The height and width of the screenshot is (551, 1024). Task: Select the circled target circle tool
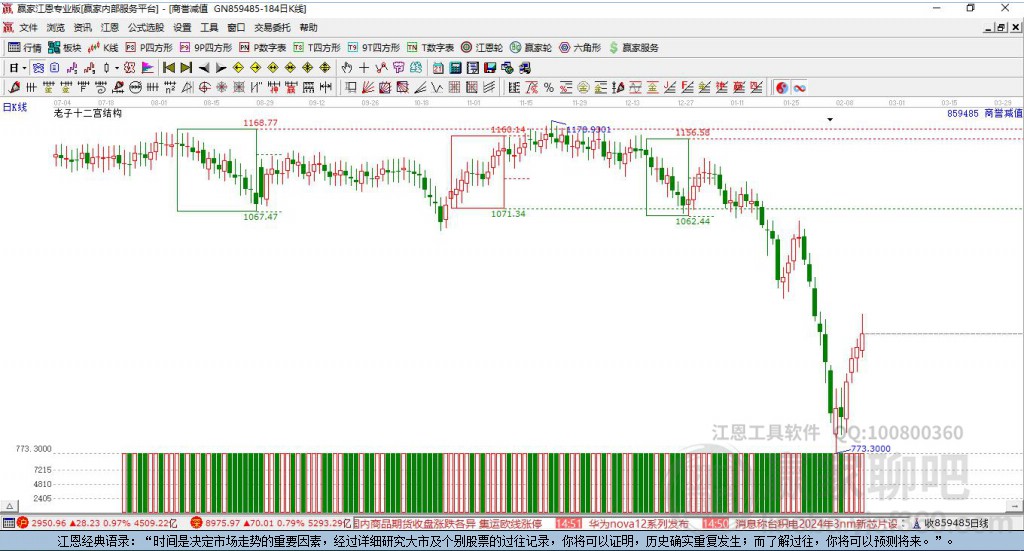tap(204, 87)
